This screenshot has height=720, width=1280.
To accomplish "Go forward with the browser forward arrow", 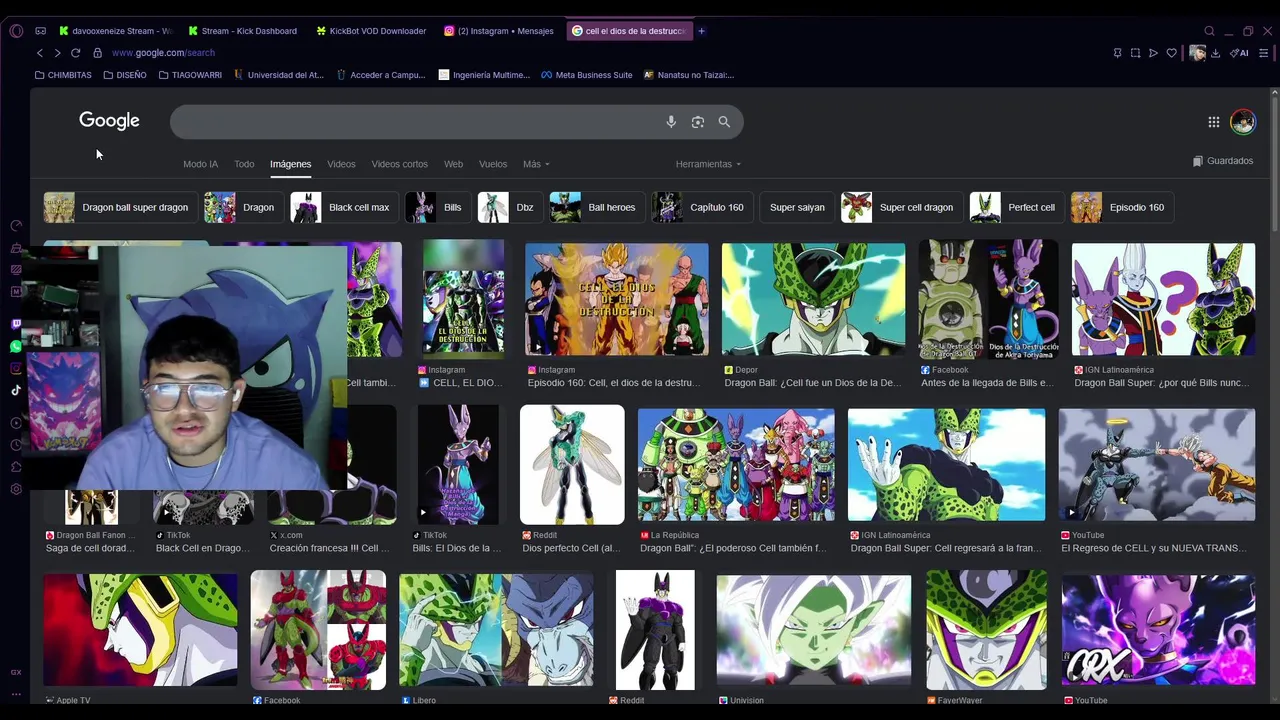I will [x=57, y=53].
